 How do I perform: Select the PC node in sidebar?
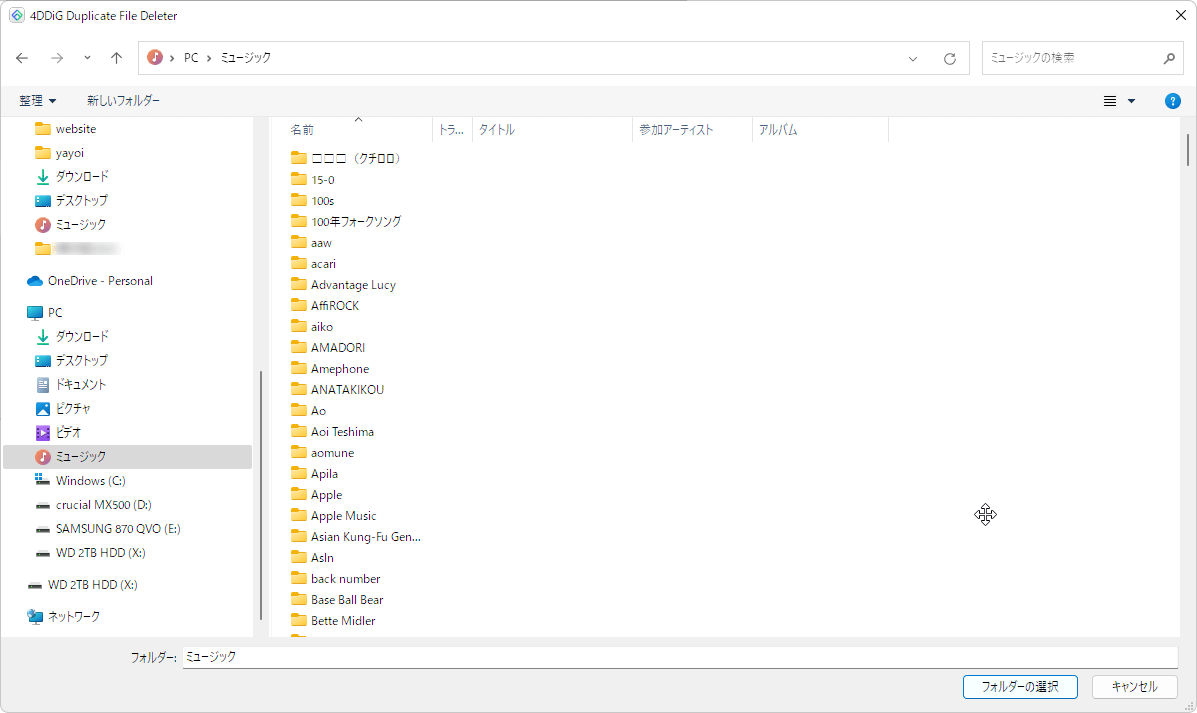[44, 312]
